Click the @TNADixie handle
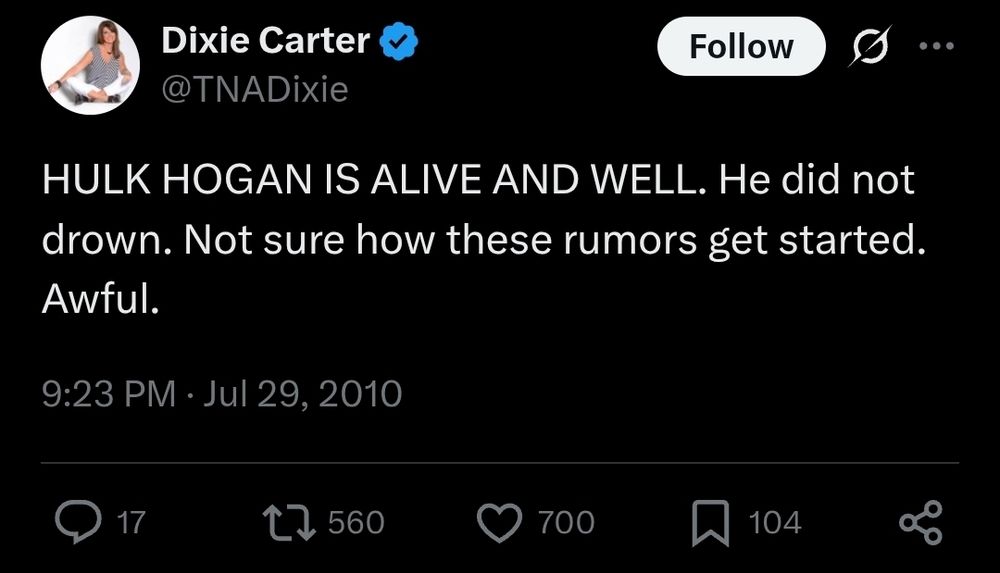Viewport: 1000px width, 573px height. (254, 90)
